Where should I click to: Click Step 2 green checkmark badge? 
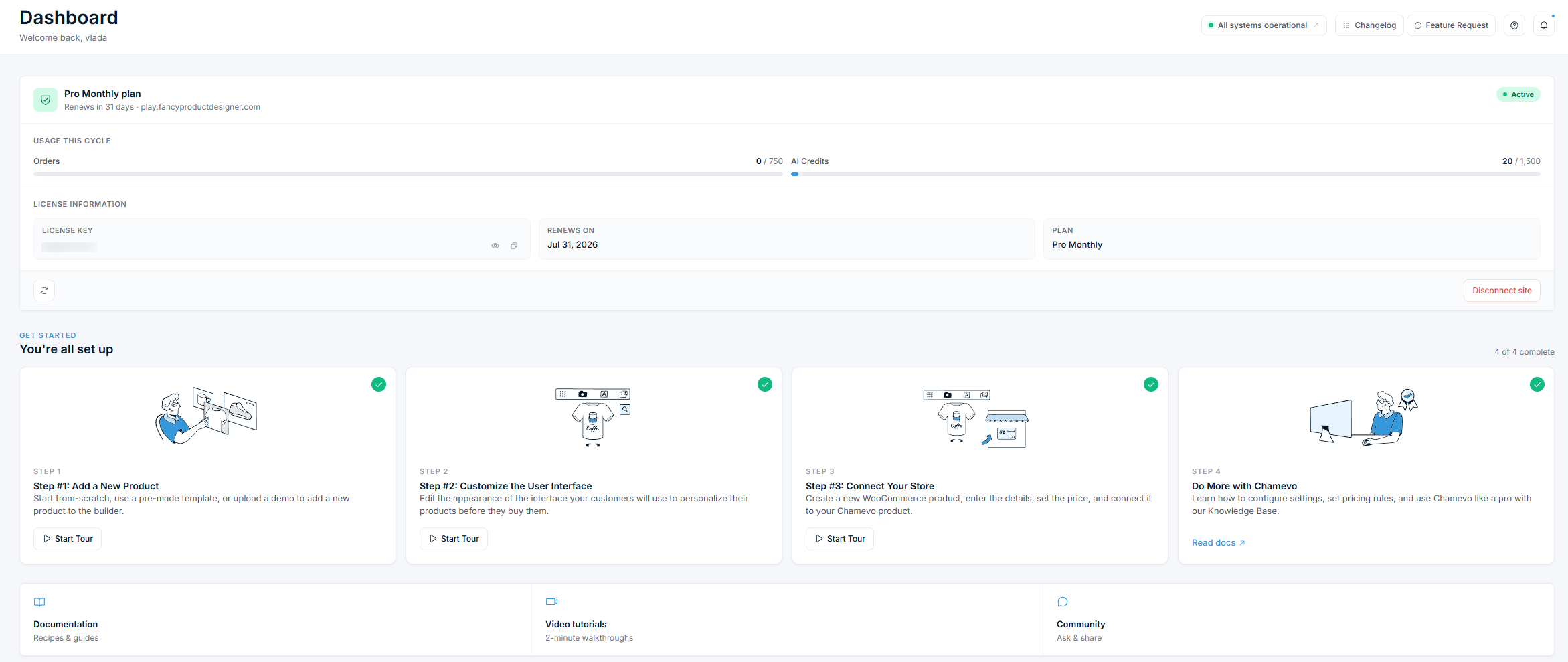pos(765,384)
